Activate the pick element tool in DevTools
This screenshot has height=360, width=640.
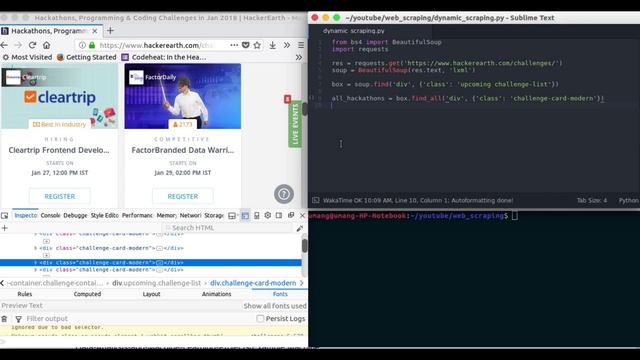point(4,216)
